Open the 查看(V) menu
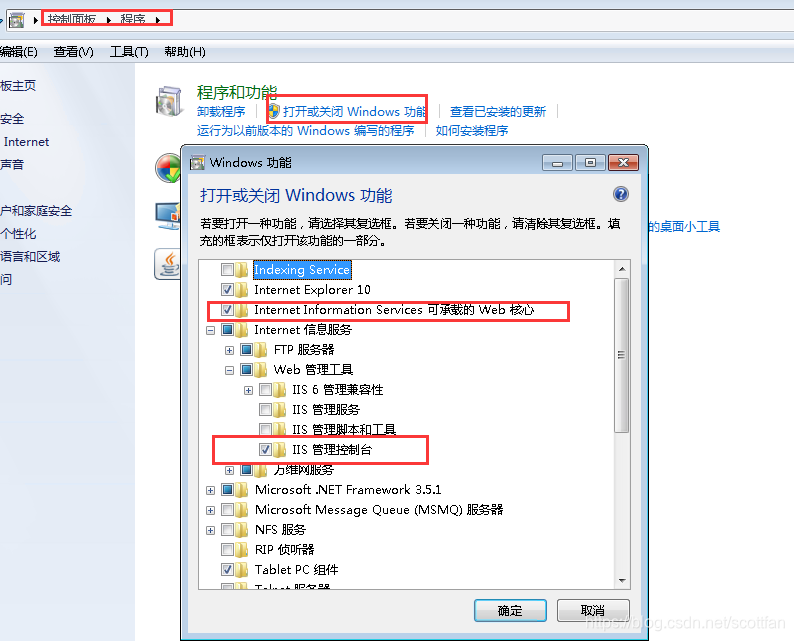This screenshot has height=641, width=794. tap(73, 52)
